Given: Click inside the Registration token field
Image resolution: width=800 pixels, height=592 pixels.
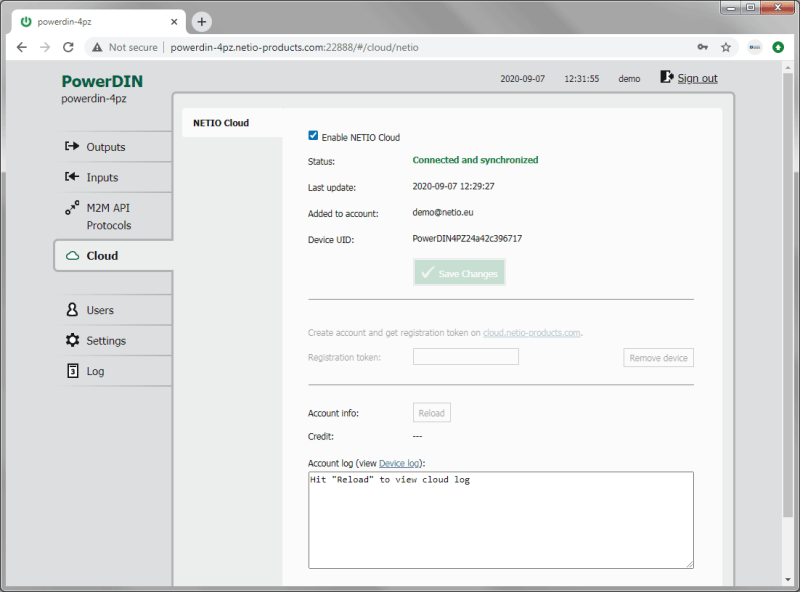Looking at the screenshot, I should point(465,357).
